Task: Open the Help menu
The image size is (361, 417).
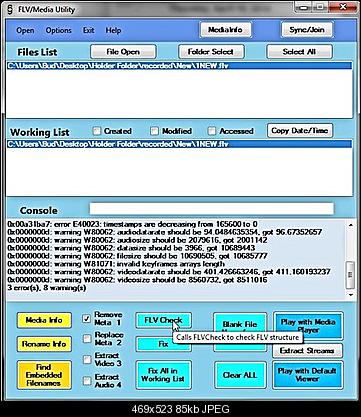Action: point(113,30)
